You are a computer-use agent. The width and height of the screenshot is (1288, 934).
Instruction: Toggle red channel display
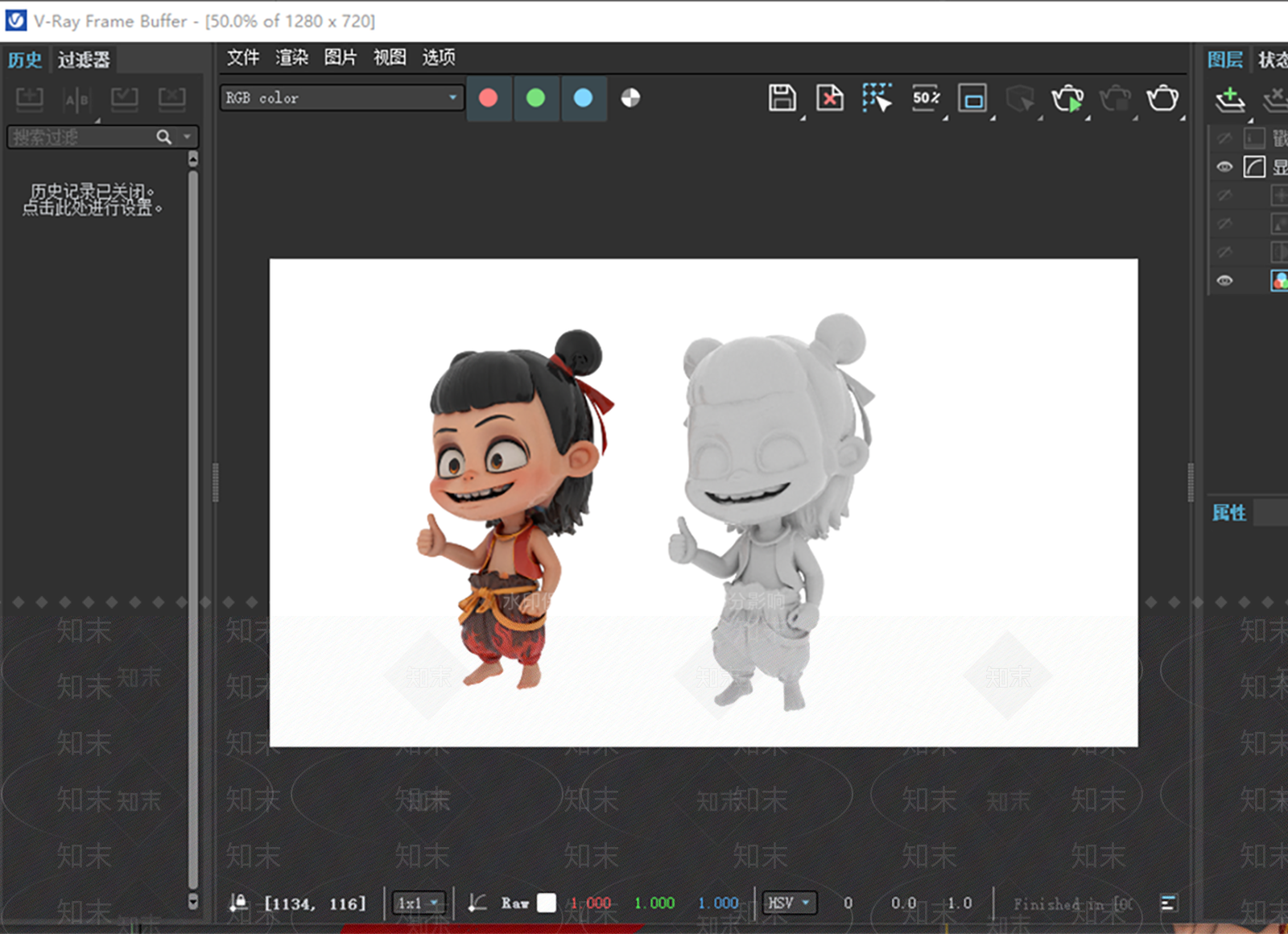point(488,98)
